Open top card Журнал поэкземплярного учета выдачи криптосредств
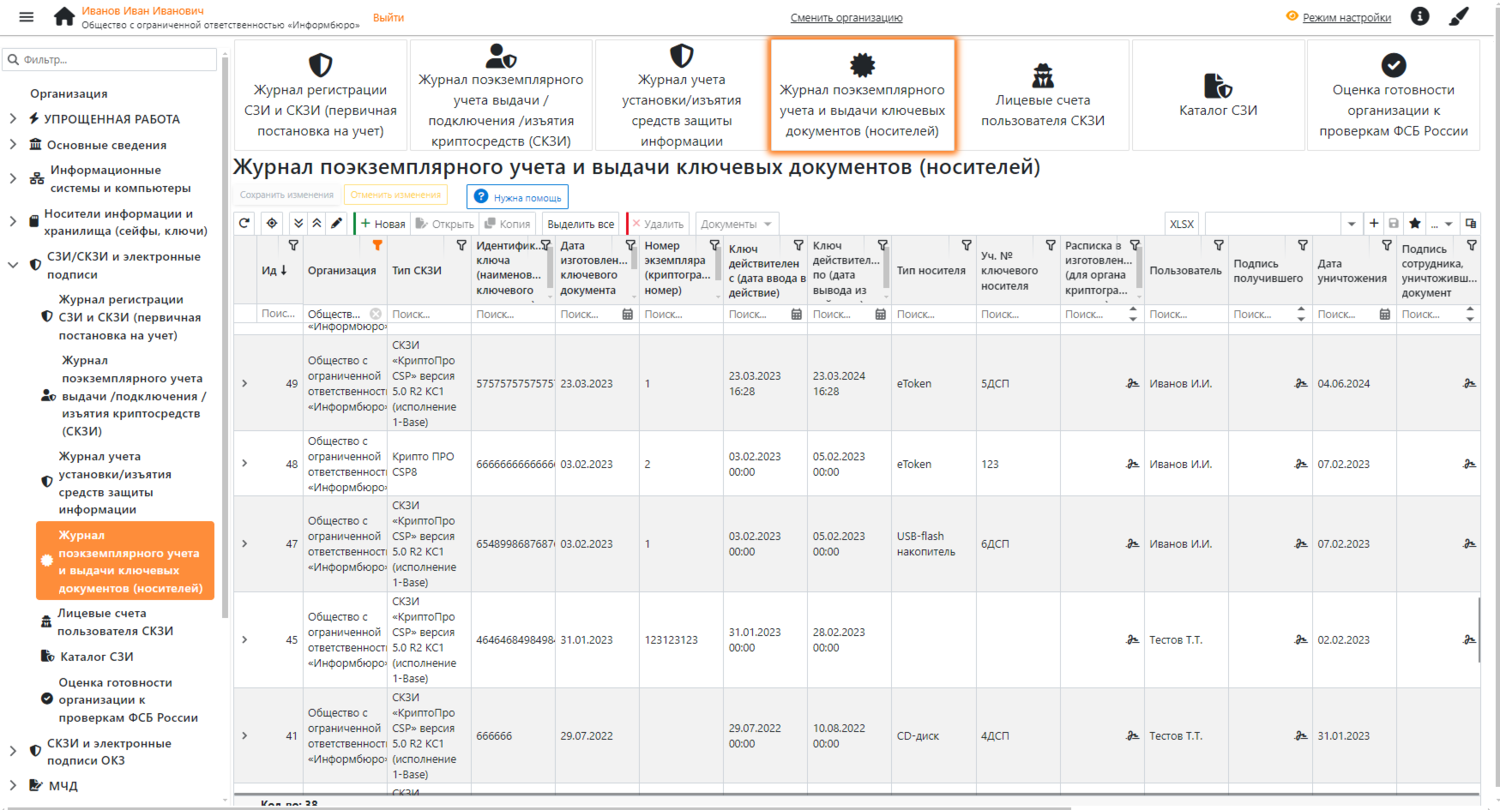Viewport: 1500px width, 810px height. (500, 95)
